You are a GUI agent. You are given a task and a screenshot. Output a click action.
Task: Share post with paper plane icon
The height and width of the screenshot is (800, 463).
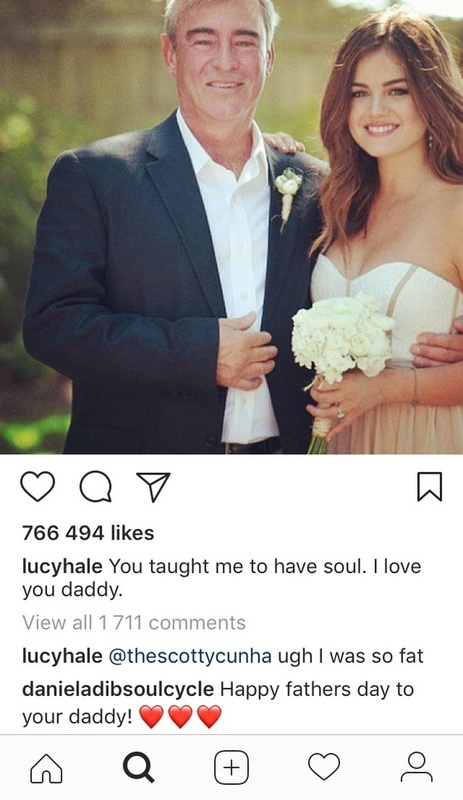(153, 487)
